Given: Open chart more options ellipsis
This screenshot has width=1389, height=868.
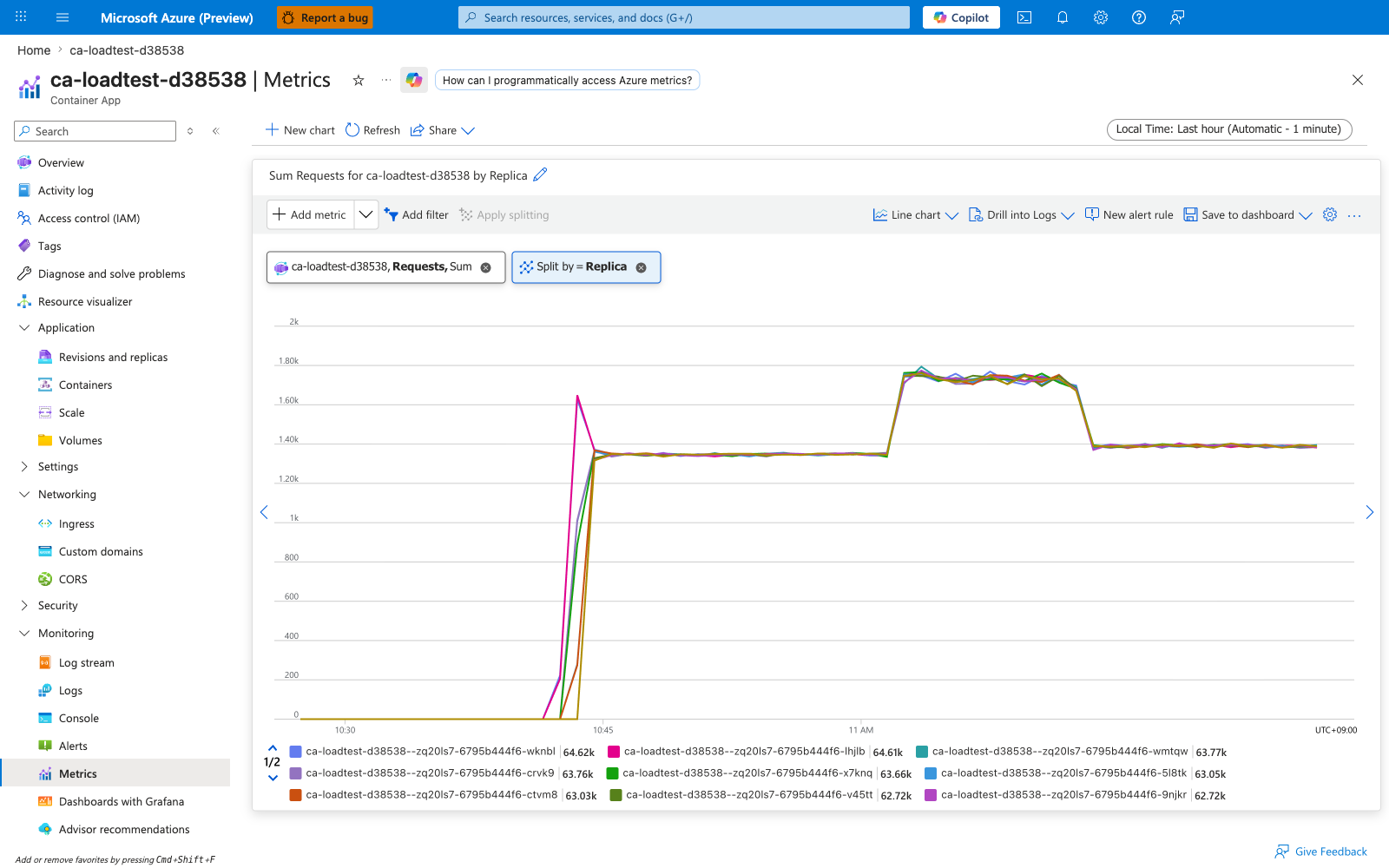Looking at the screenshot, I should [1354, 215].
